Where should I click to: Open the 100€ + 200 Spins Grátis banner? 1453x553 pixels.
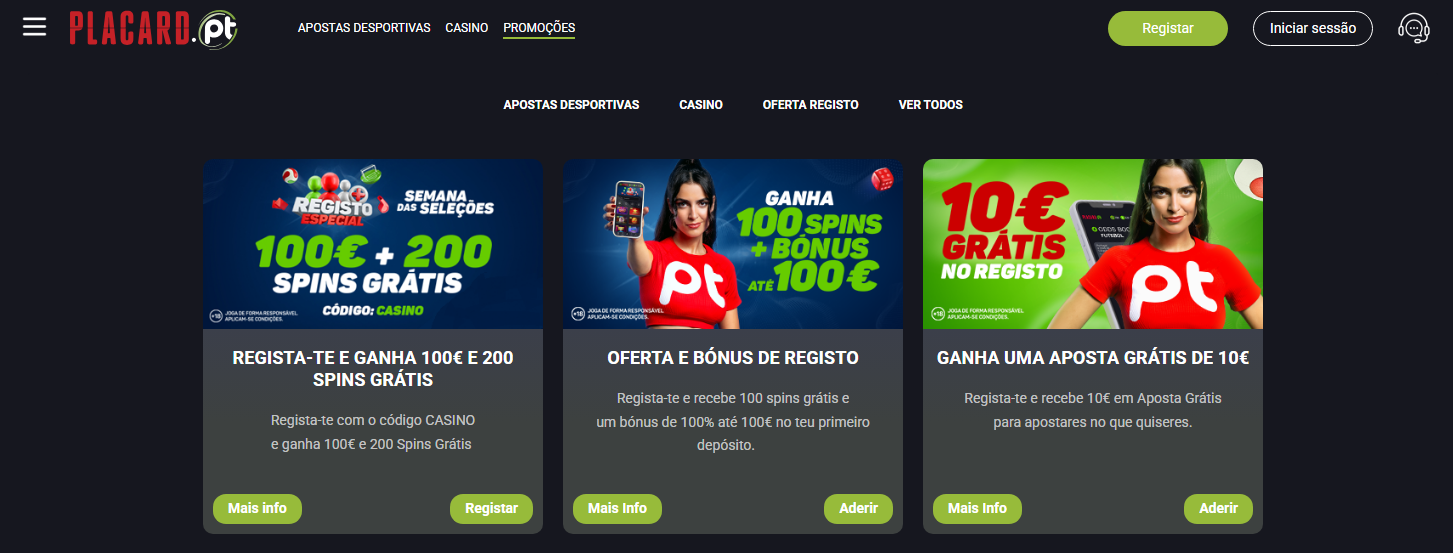point(373,244)
